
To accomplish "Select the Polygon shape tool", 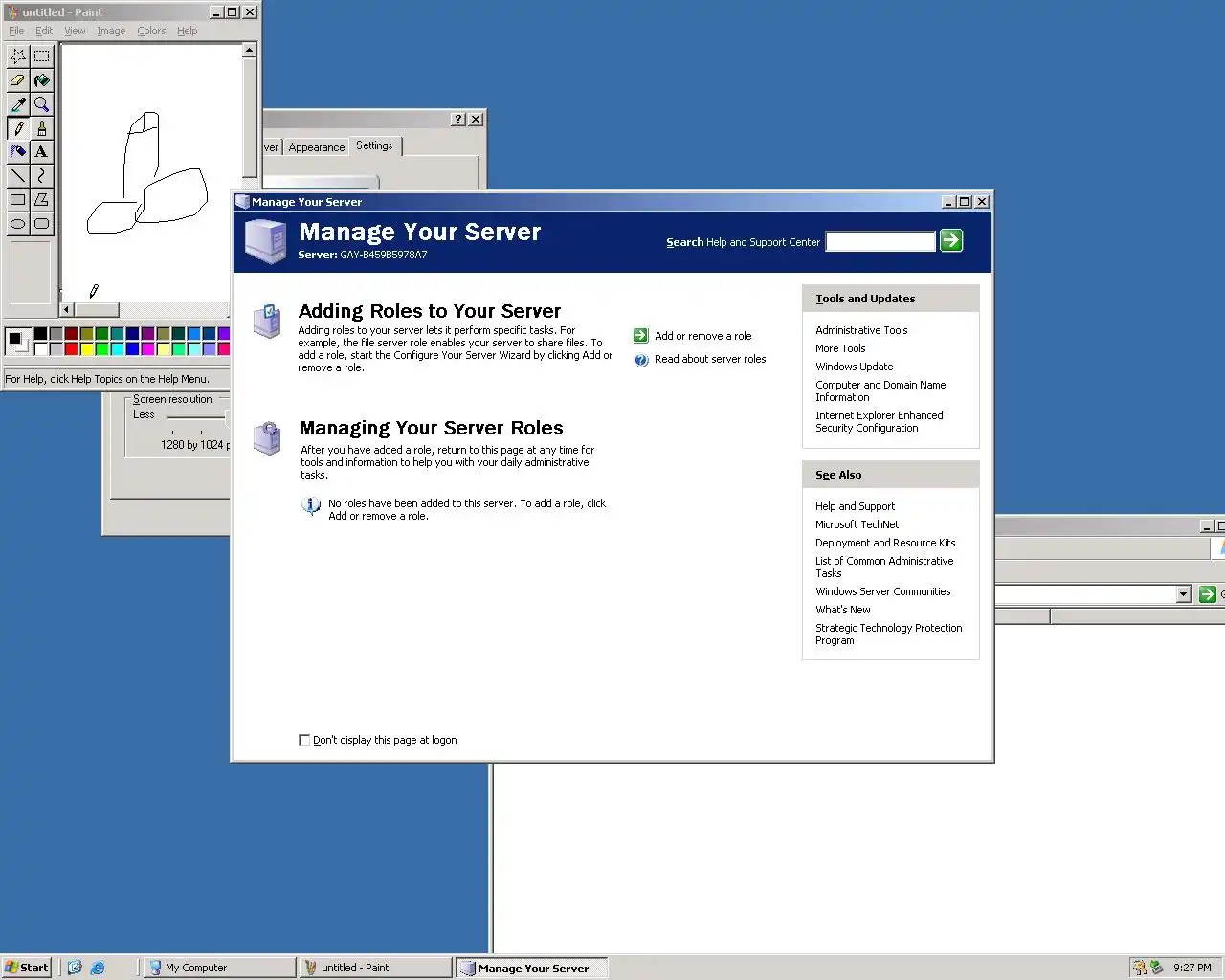I will [x=41, y=200].
